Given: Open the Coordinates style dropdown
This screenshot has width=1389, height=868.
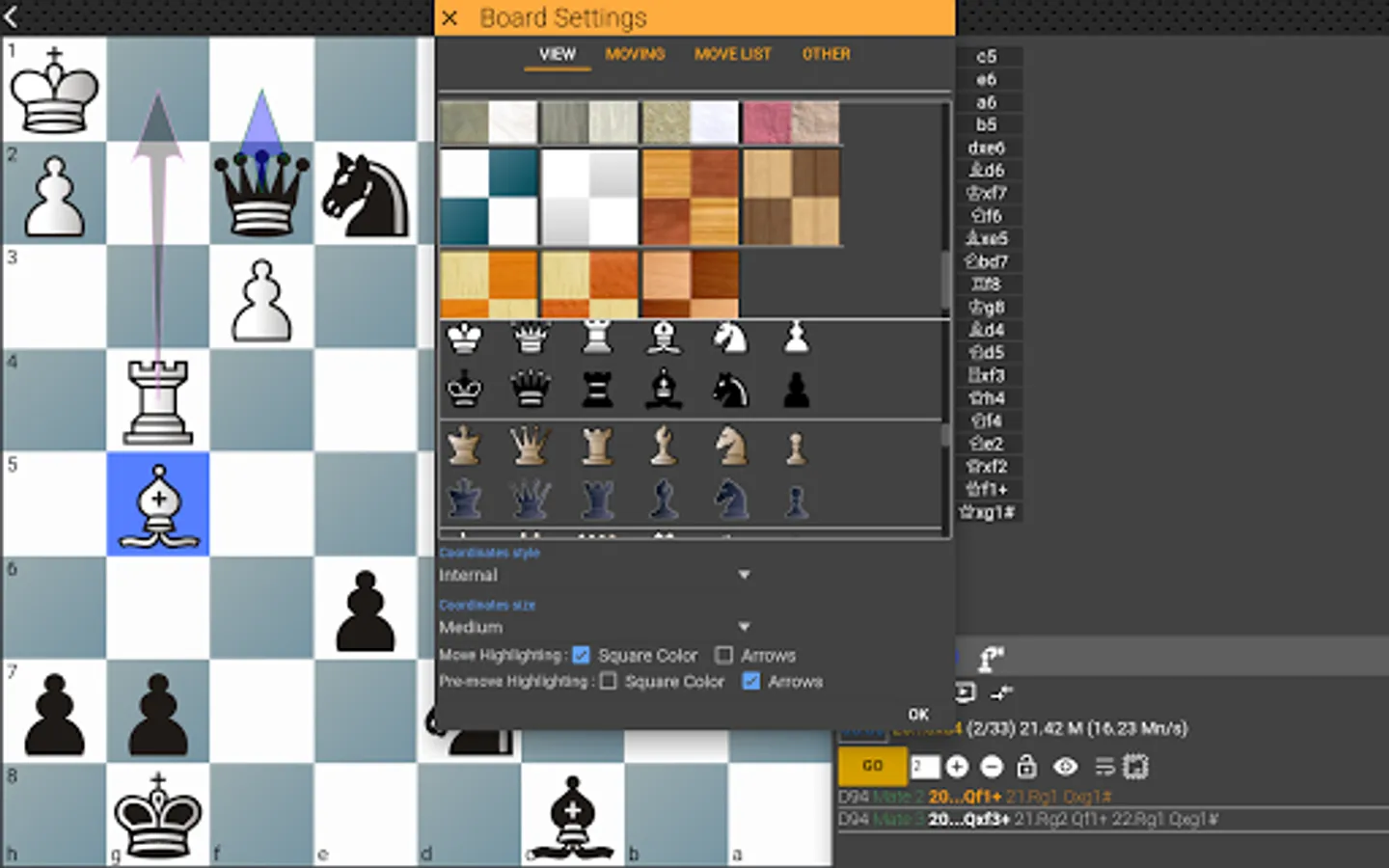Looking at the screenshot, I should pos(594,575).
